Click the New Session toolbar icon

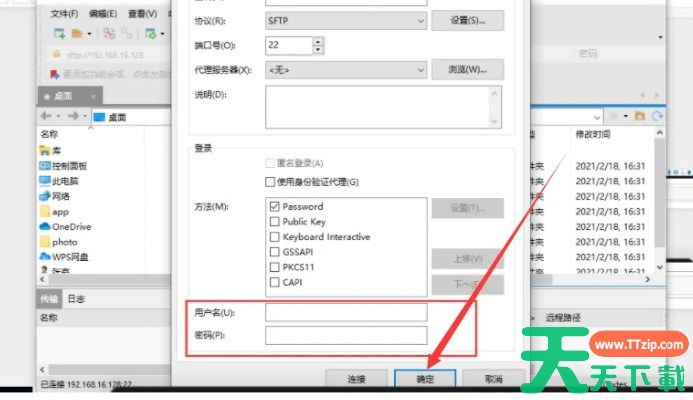tap(59, 34)
